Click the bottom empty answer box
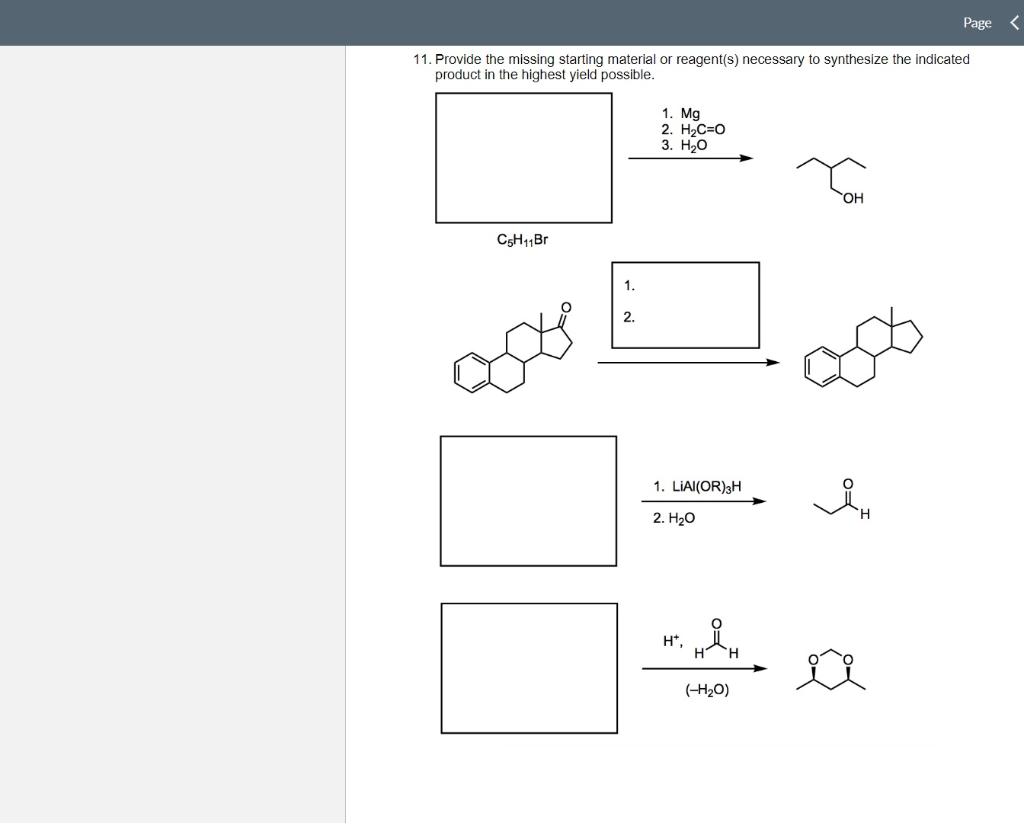 [529, 668]
